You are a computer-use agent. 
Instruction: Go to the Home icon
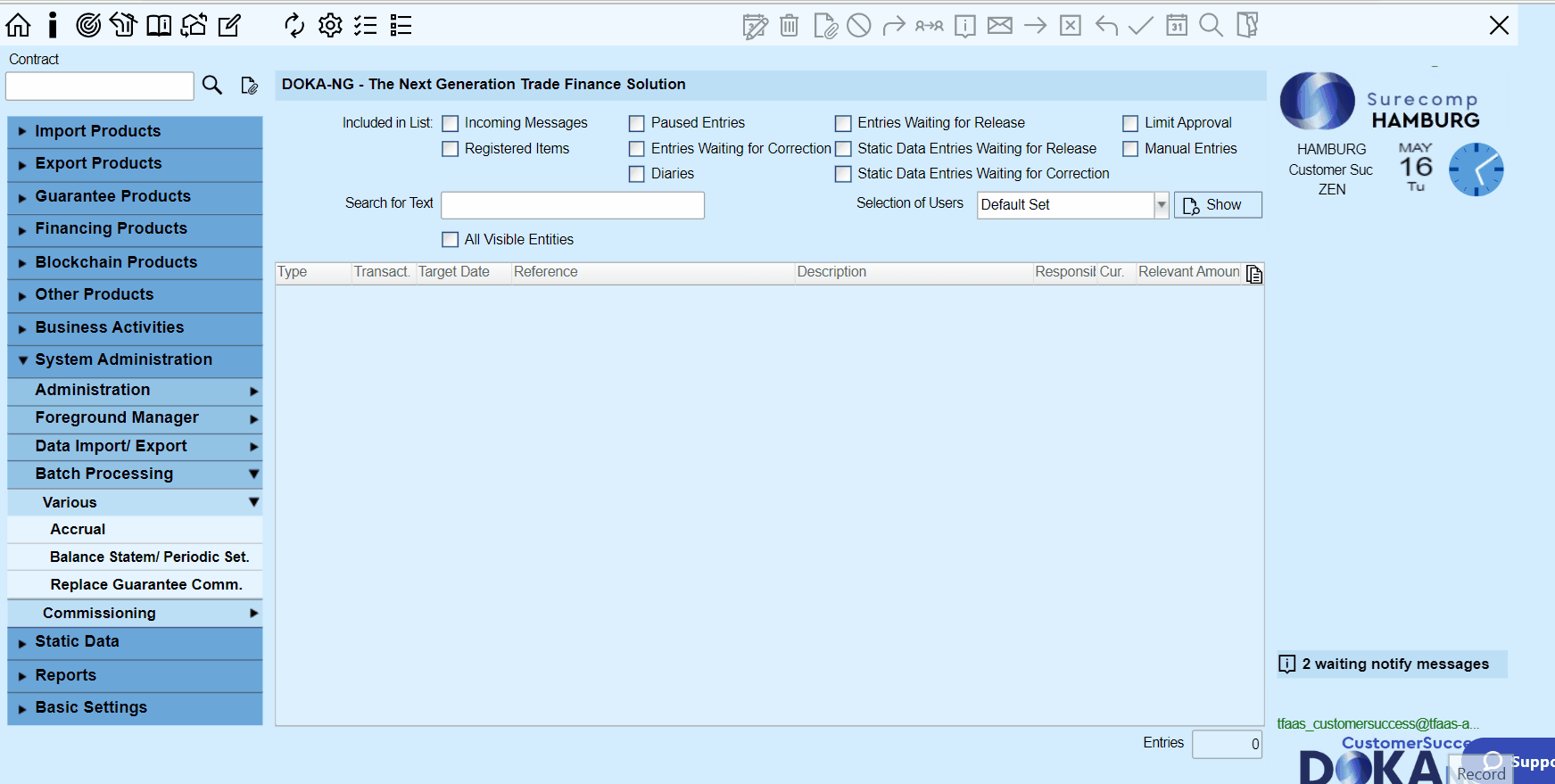coord(18,25)
